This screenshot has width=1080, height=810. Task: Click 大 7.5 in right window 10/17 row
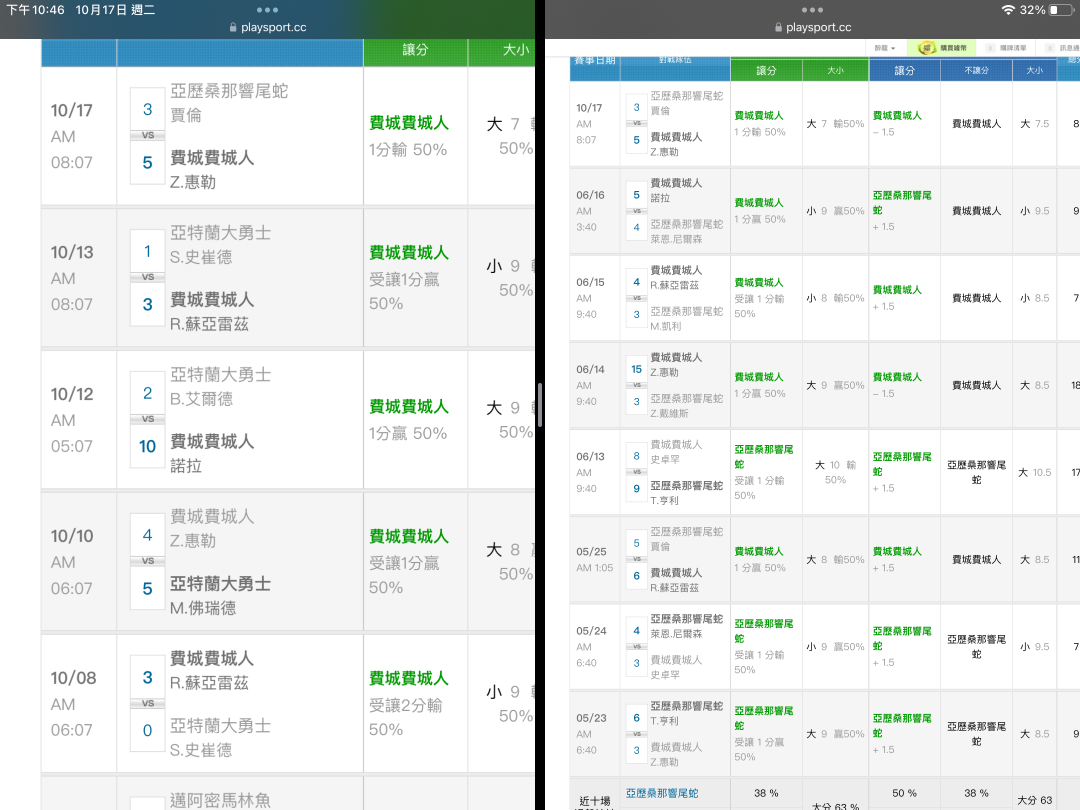(x=1035, y=124)
